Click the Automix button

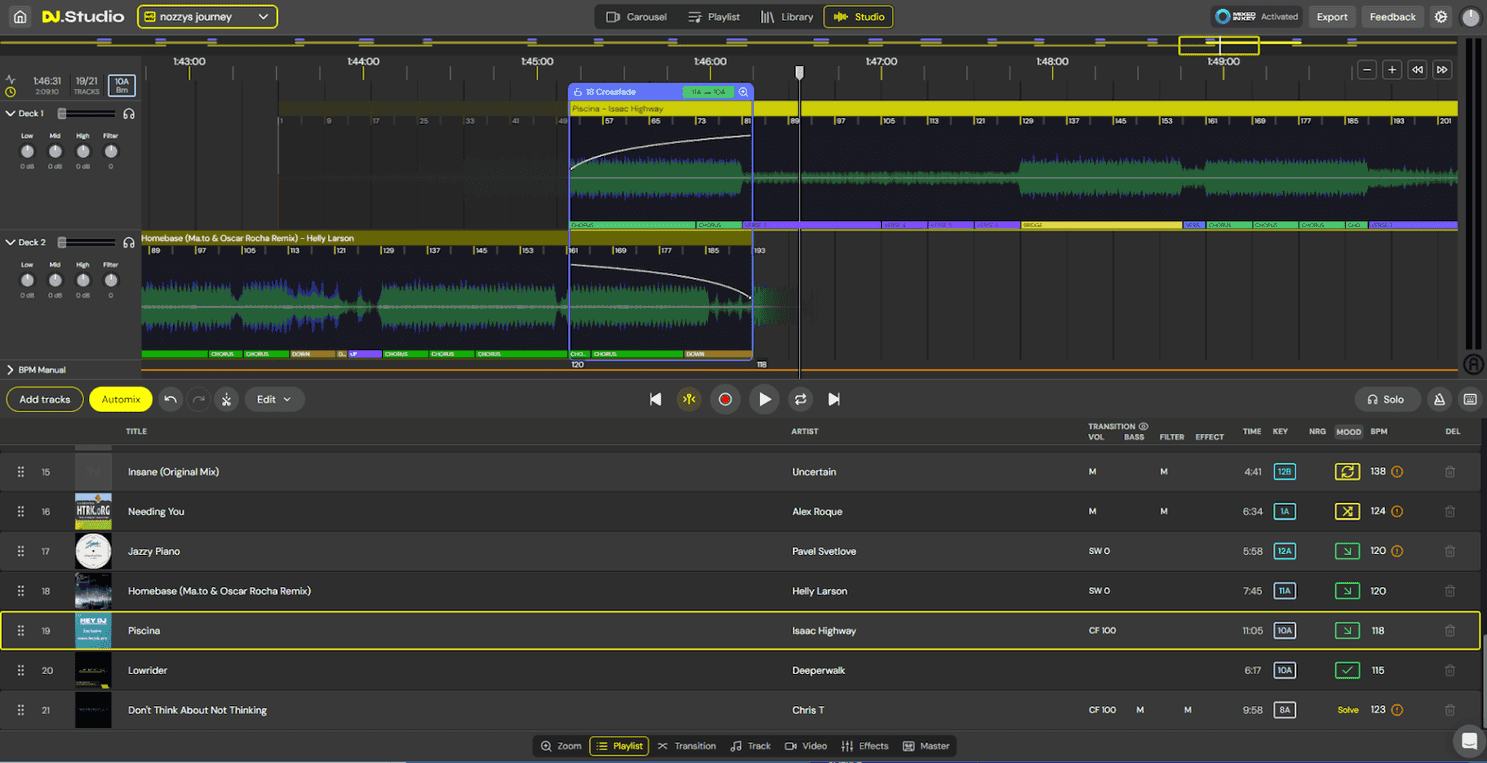pyautogui.click(x=121, y=399)
